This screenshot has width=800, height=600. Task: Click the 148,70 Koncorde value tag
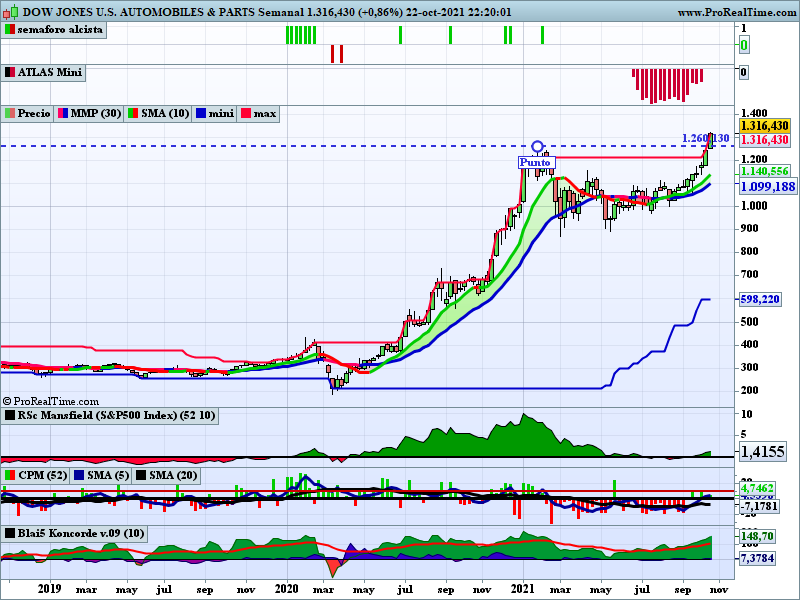pyautogui.click(x=757, y=536)
